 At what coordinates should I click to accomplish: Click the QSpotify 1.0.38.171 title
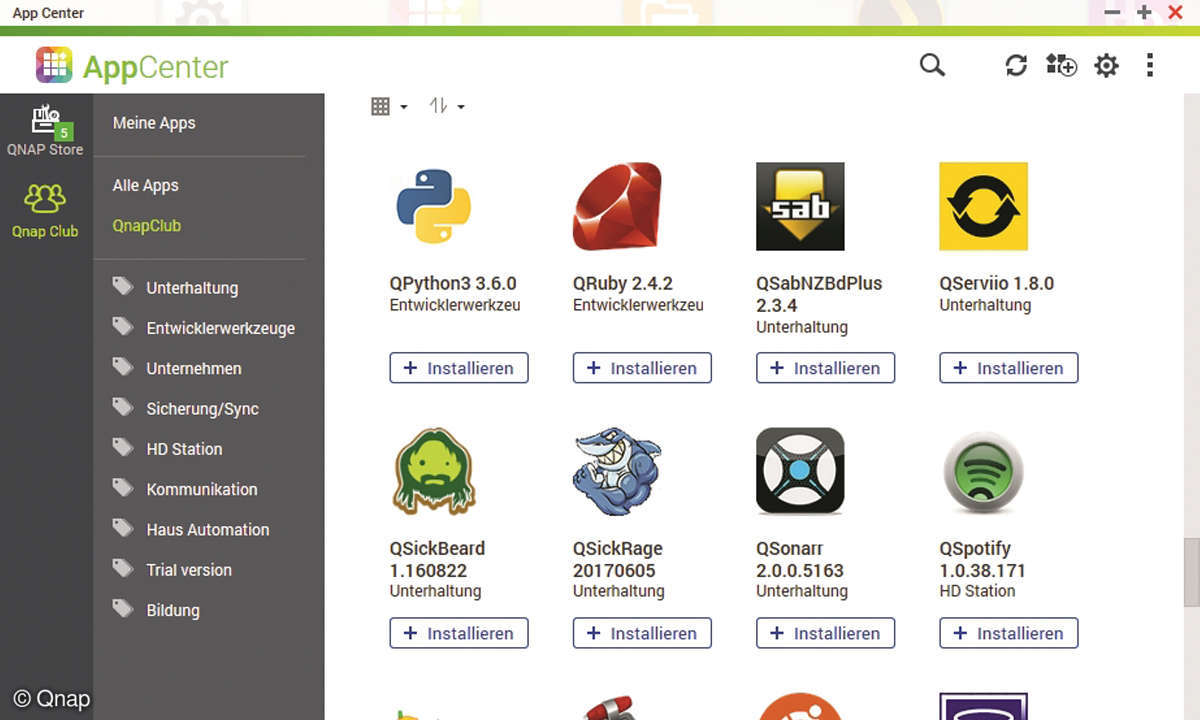(x=983, y=560)
